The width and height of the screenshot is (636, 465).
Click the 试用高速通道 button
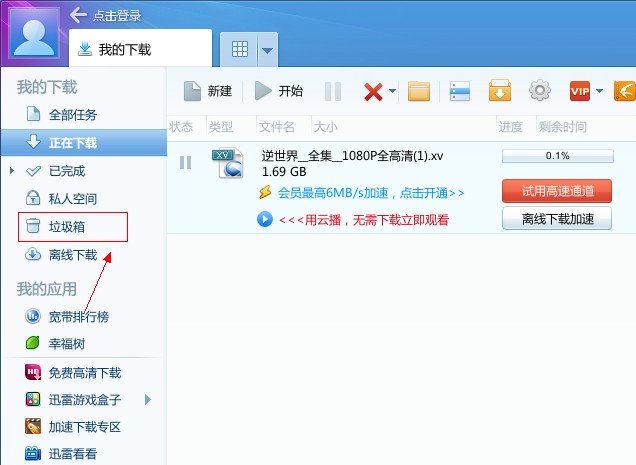[557, 191]
